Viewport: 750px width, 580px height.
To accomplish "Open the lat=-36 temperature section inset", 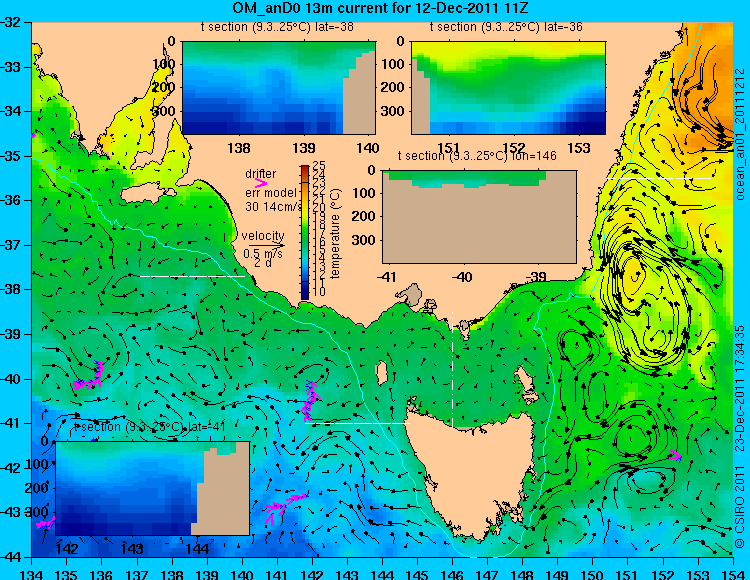I will tap(508, 88).
